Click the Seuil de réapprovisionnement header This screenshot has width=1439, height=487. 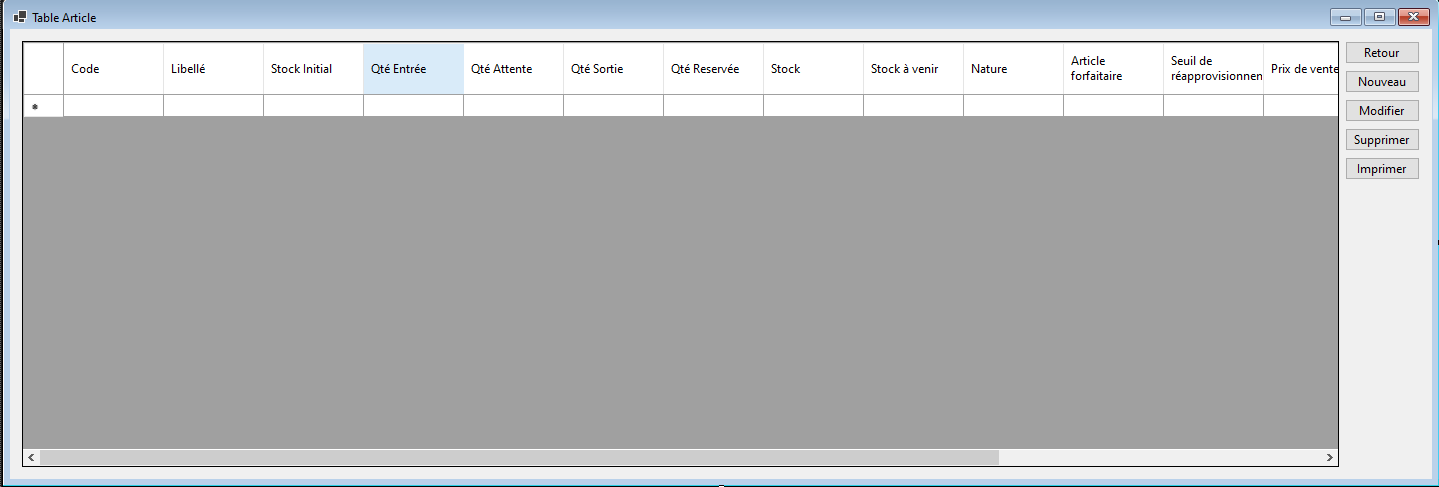click(x=1213, y=69)
